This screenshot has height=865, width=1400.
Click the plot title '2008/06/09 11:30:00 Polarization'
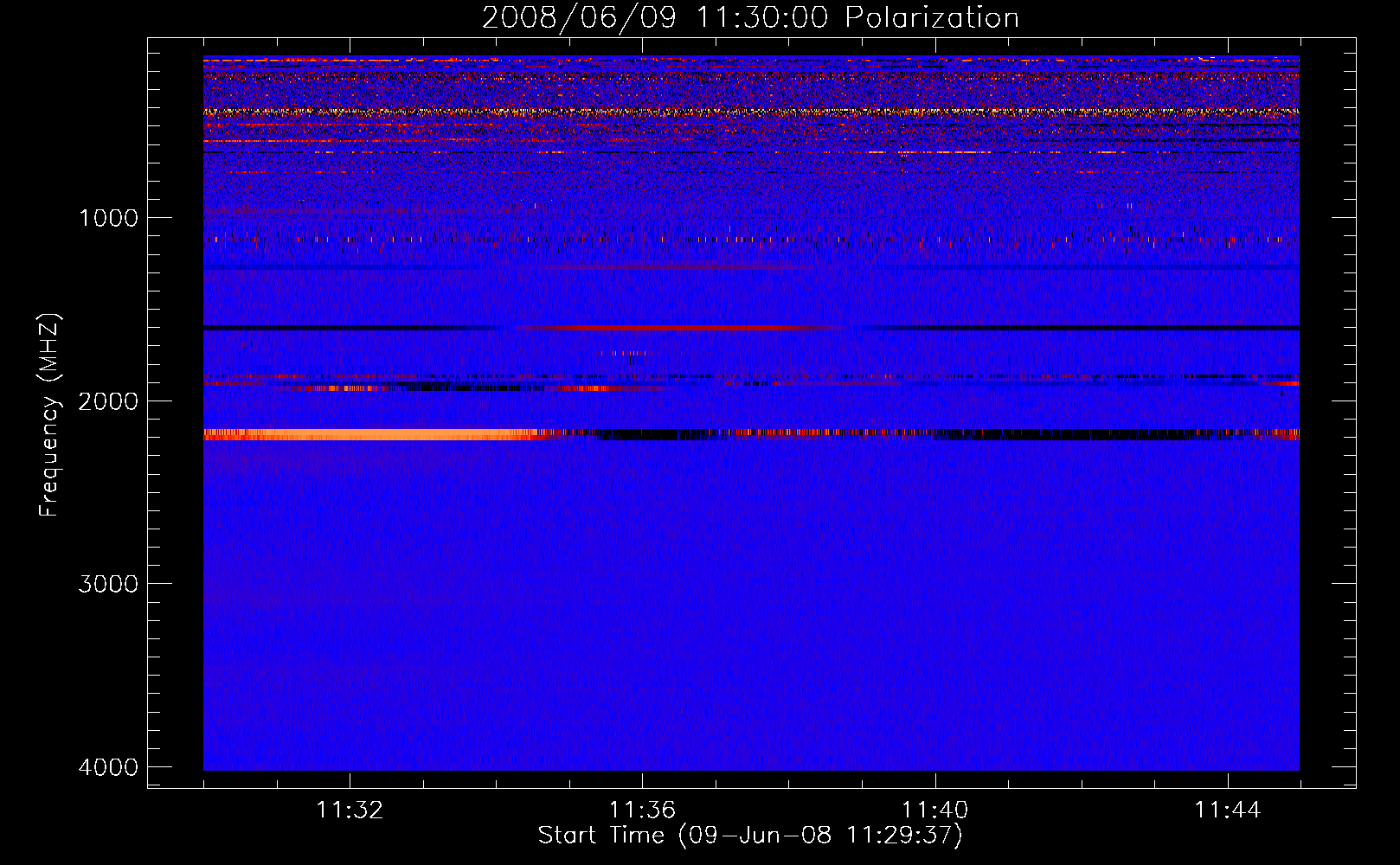click(750, 17)
